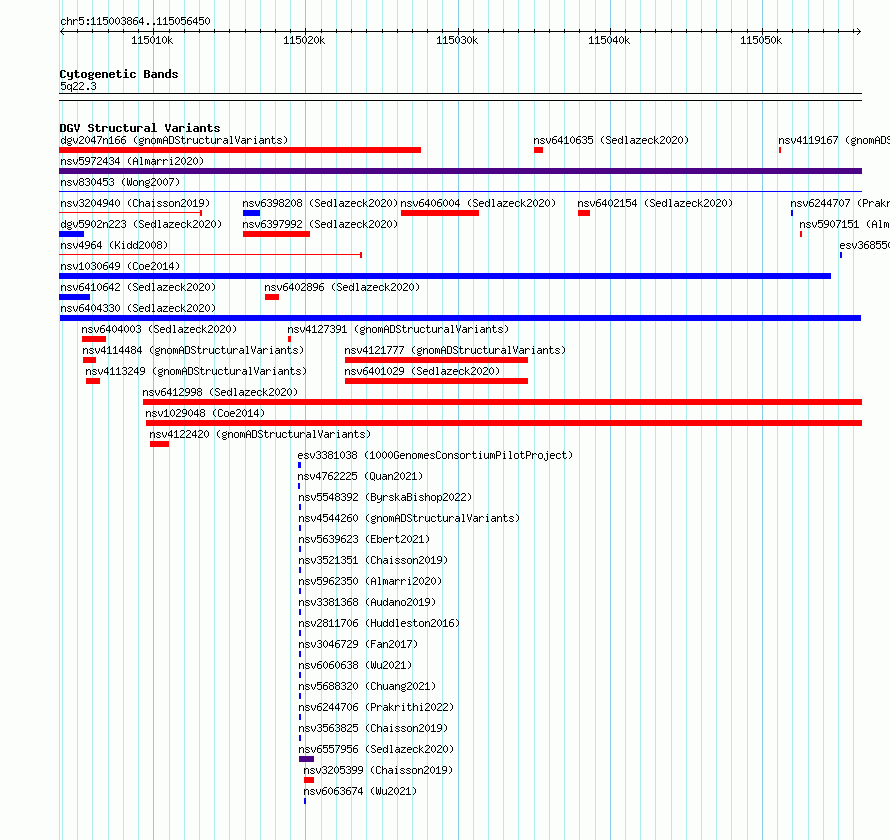The height and width of the screenshot is (840, 890).
Task: Select the red nsv6397992 variant bar
Action: click(x=276, y=234)
